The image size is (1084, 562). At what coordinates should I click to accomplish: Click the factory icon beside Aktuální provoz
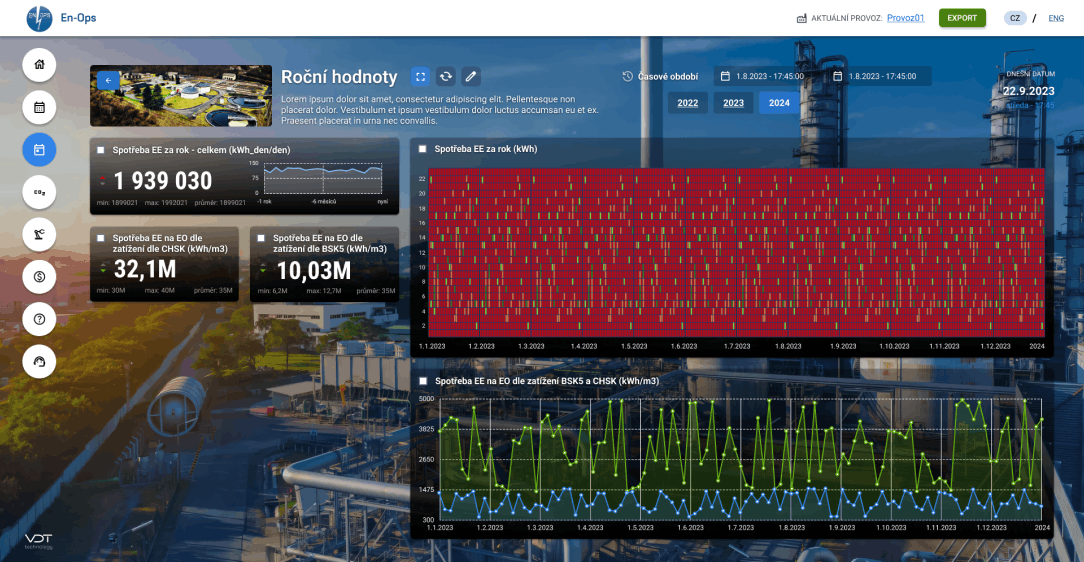(802, 18)
